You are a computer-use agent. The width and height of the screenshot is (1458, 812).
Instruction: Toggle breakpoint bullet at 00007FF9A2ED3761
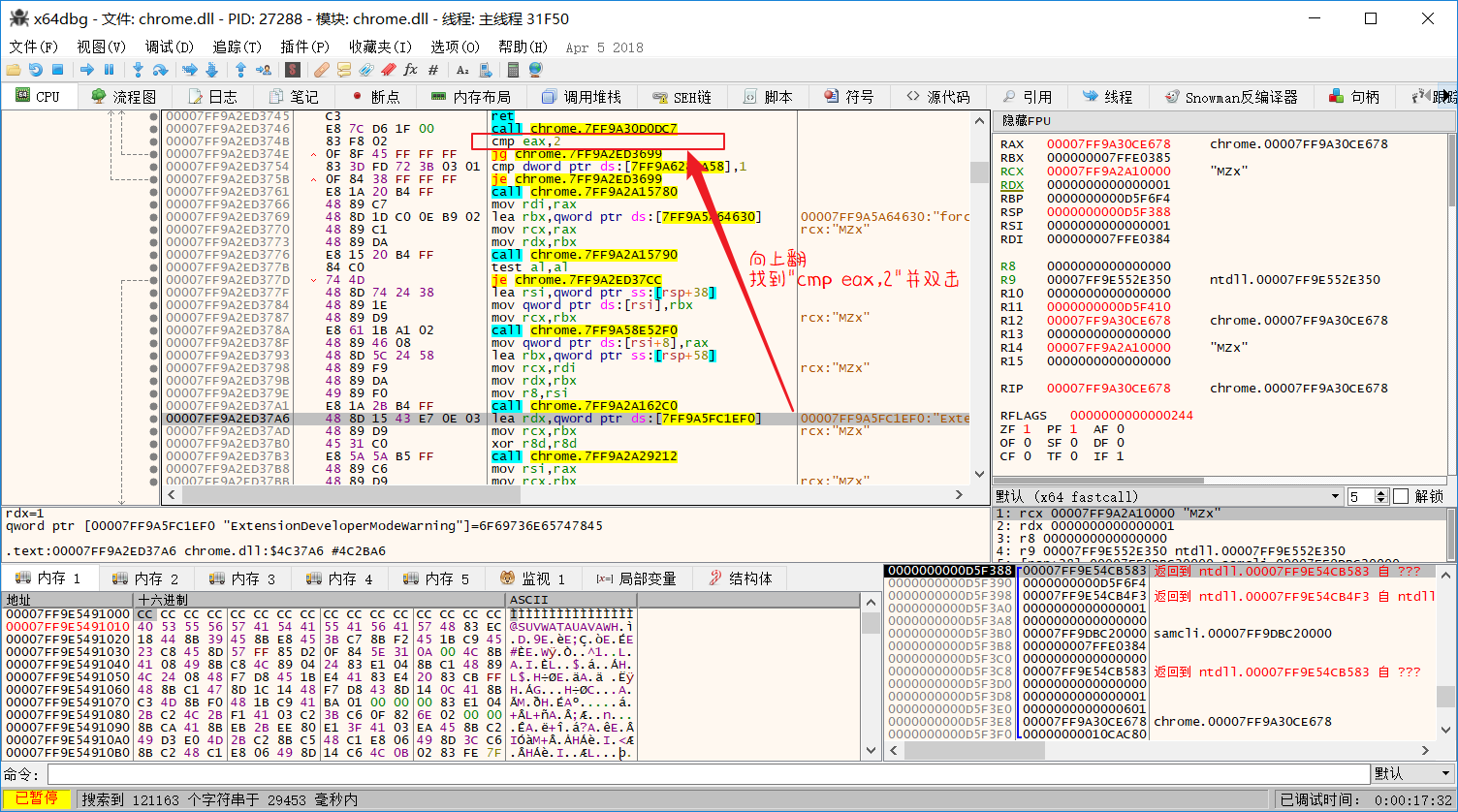[x=153, y=192]
